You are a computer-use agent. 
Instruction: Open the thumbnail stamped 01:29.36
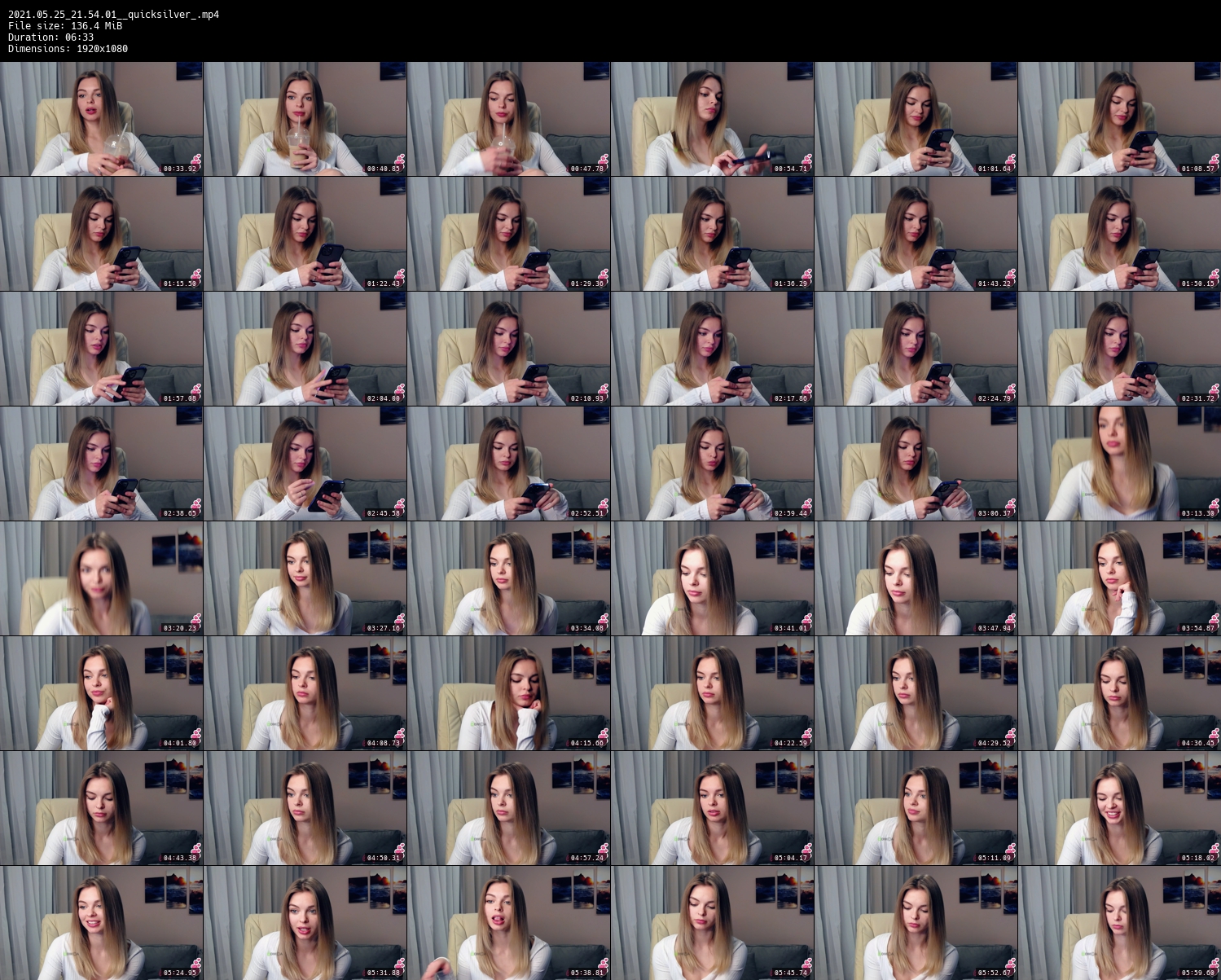click(x=508, y=234)
